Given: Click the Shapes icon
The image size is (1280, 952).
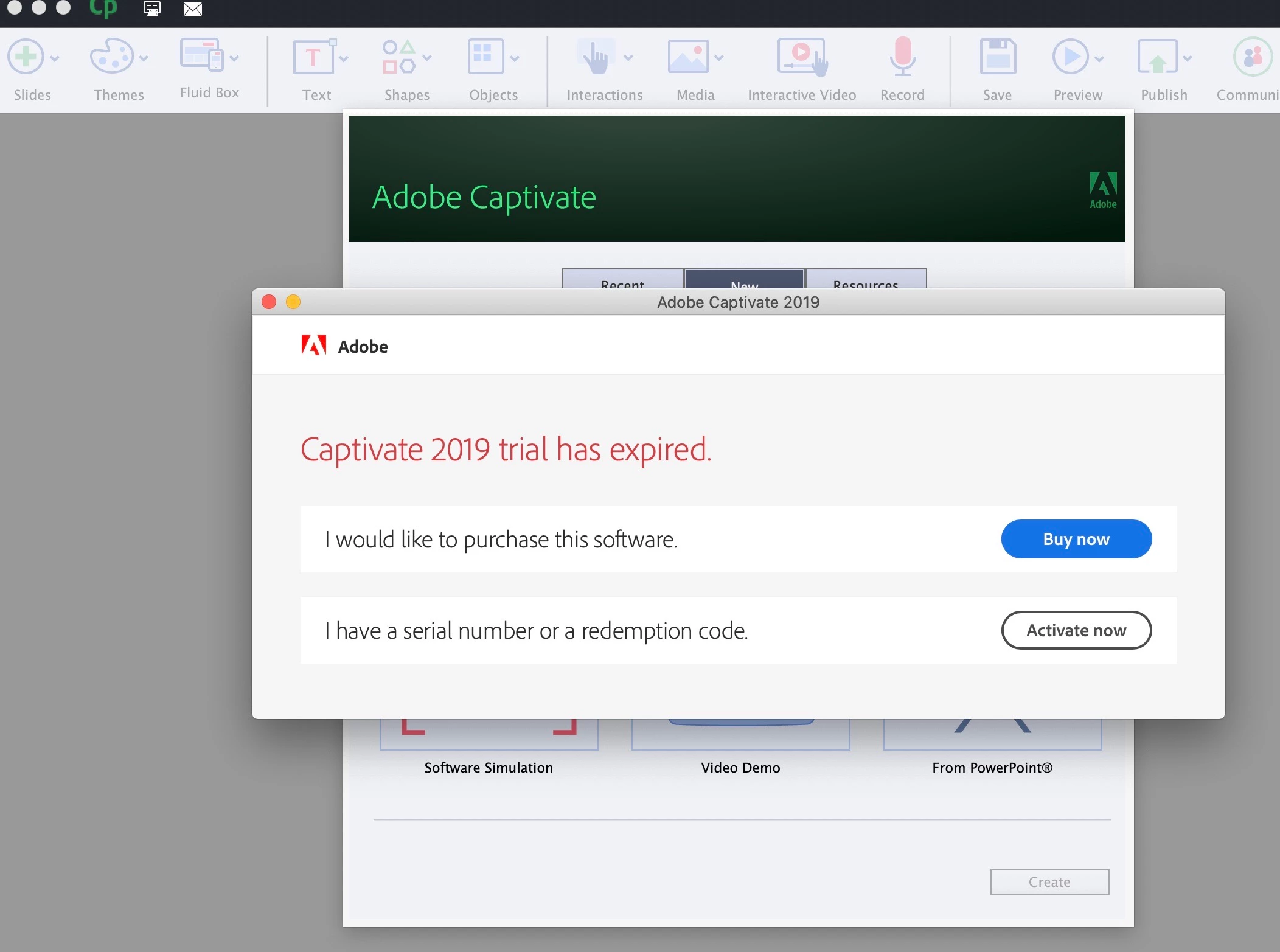Looking at the screenshot, I should coord(399,57).
